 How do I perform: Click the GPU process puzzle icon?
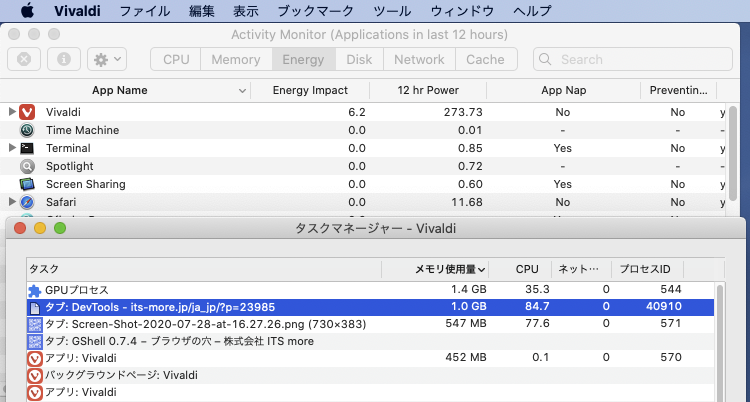tap(36, 289)
